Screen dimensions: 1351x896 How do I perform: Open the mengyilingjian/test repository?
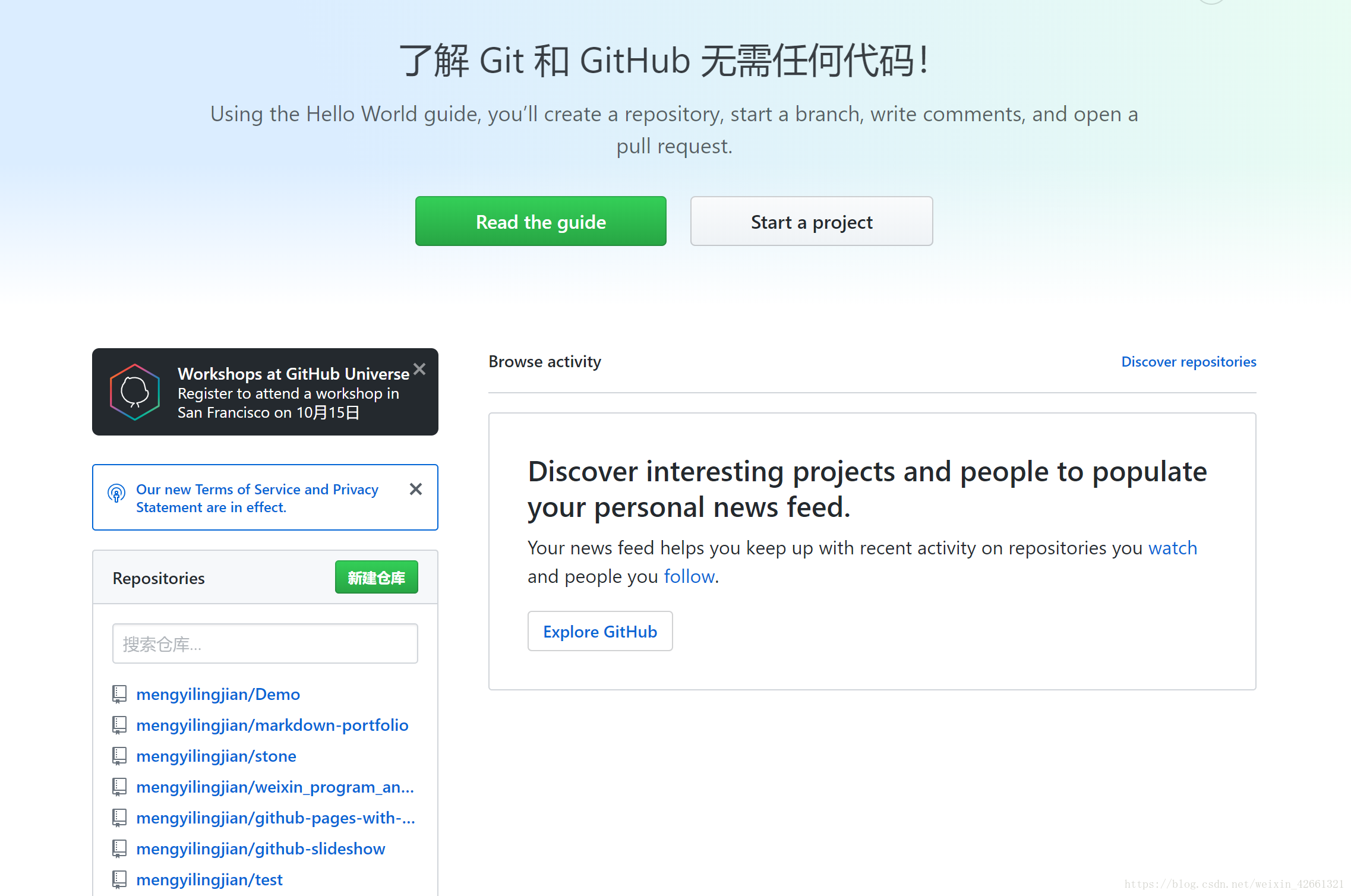(x=209, y=879)
